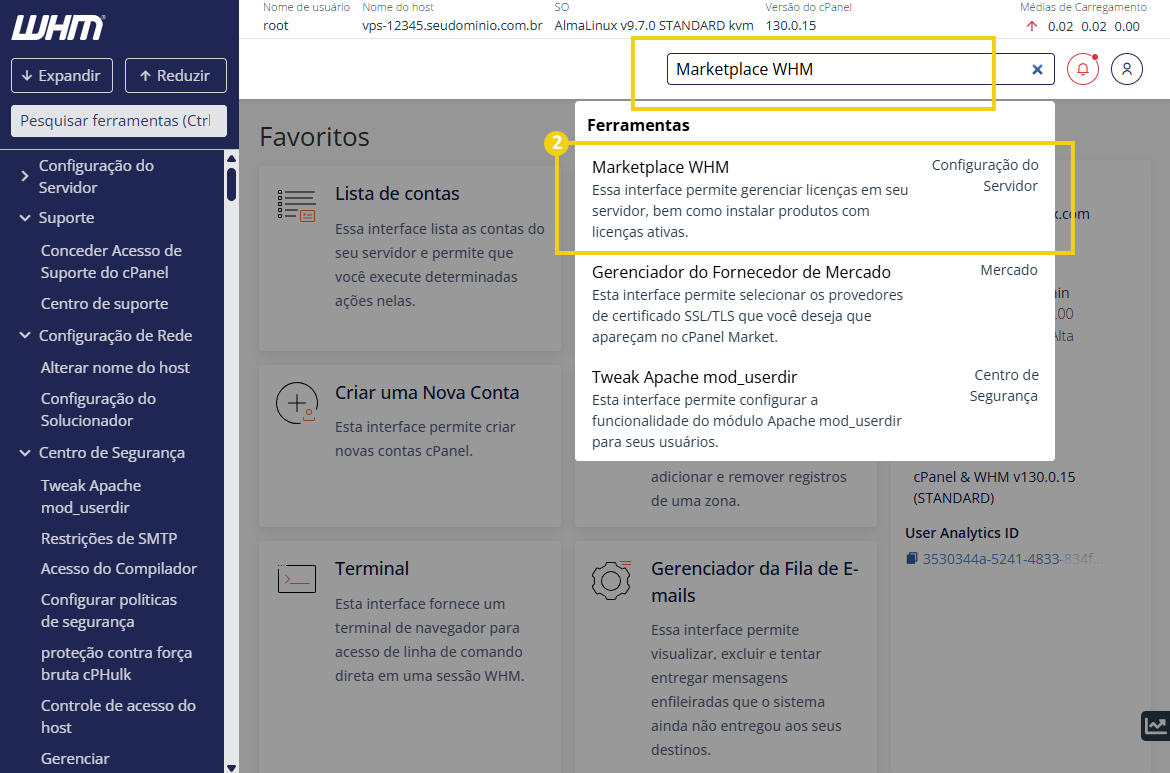Collapse the Centro de Segurança section
The image size is (1170, 773).
22,452
